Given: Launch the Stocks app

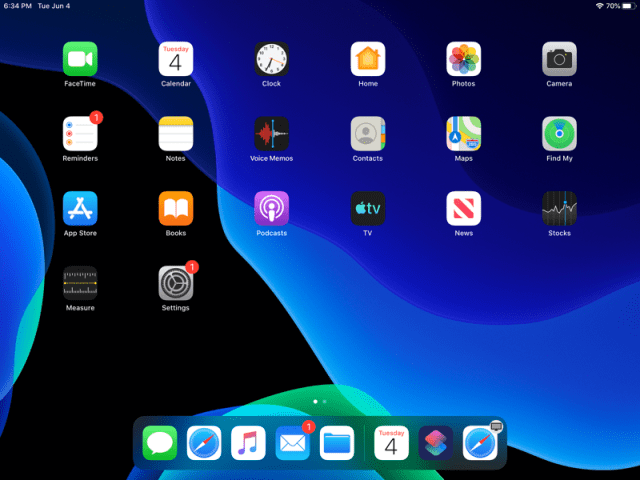Looking at the screenshot, I should 559,208.
